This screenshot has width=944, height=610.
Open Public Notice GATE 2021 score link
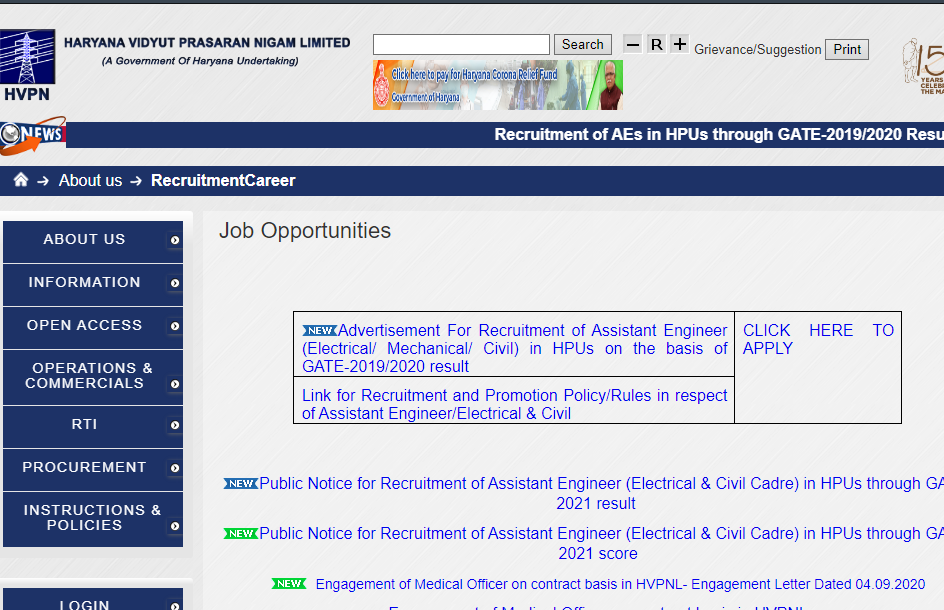click(x=600, y=543)
